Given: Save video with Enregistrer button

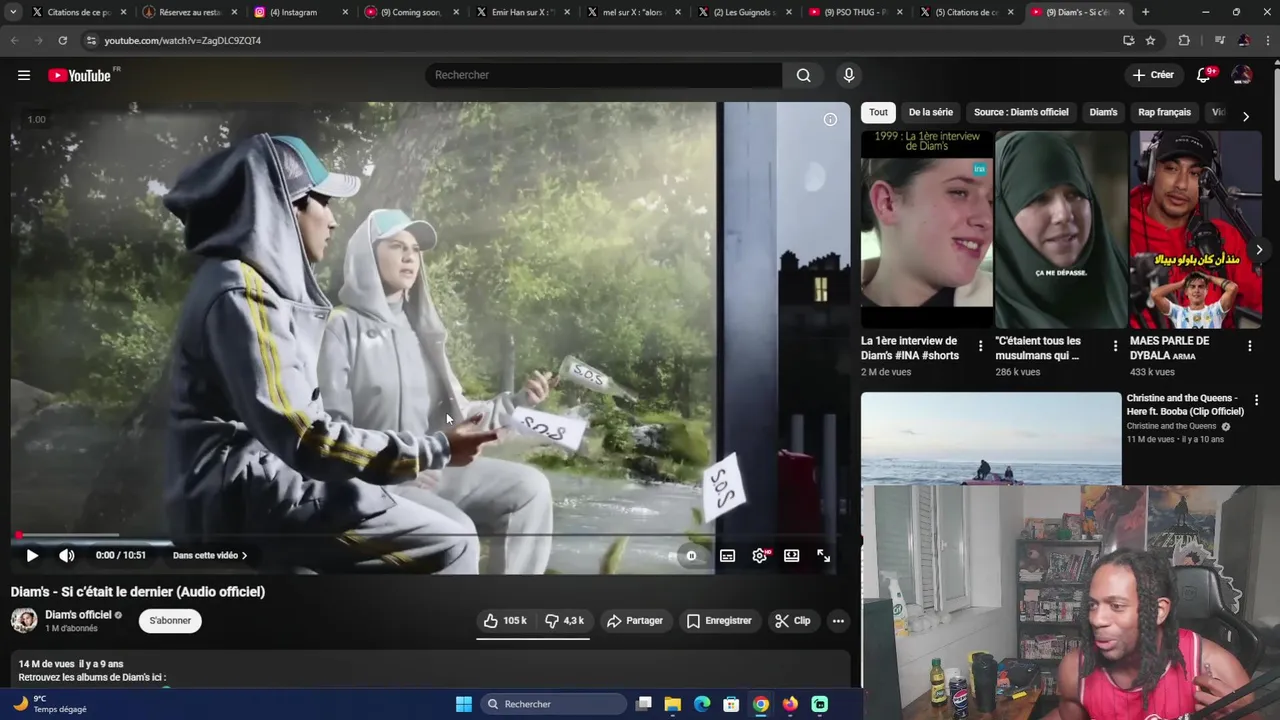Looking at the screenshot, I should click(x=719, y=621).
